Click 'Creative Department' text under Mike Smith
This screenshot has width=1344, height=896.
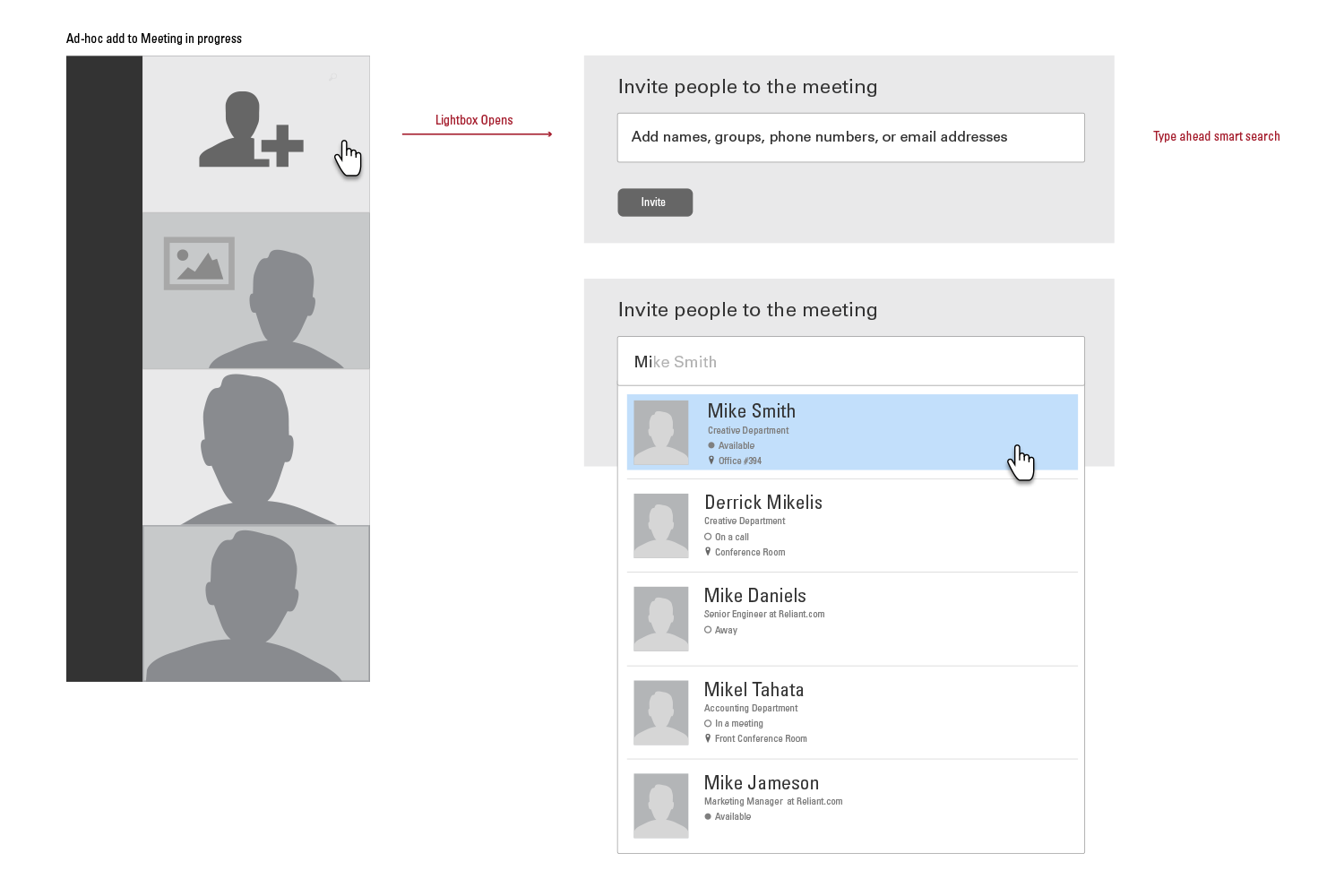coord(748,431)
